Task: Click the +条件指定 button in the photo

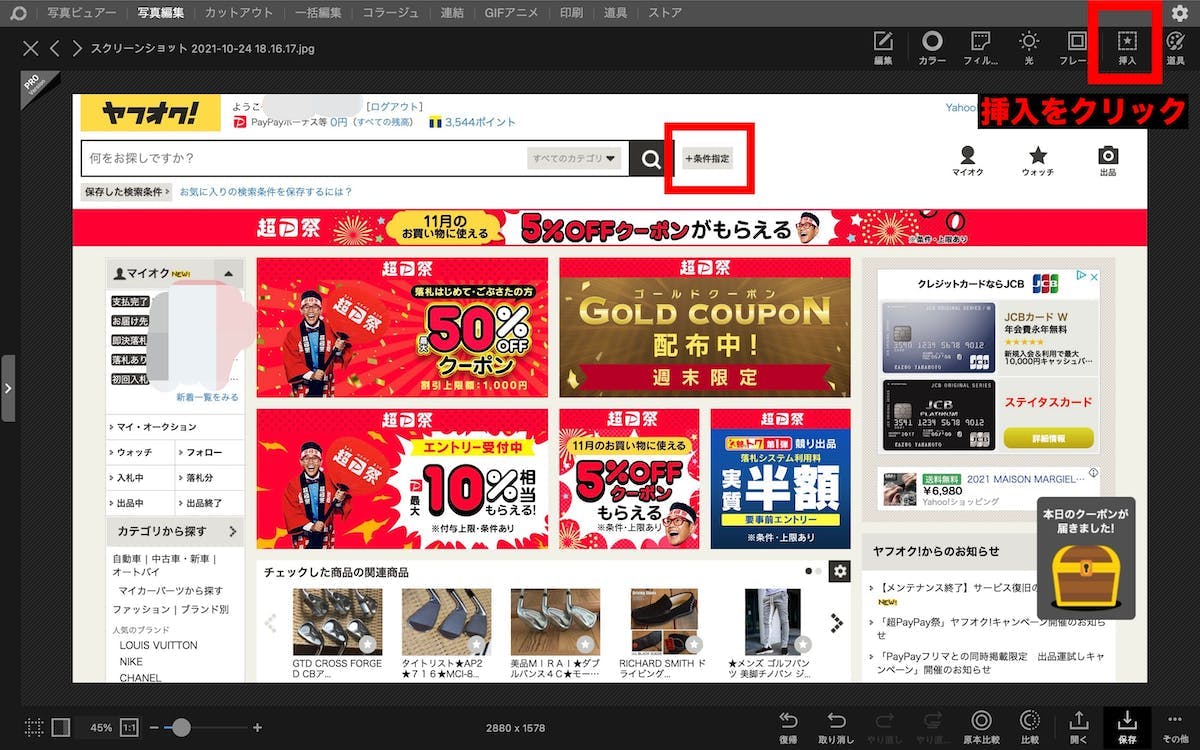Action: [707, 158]
